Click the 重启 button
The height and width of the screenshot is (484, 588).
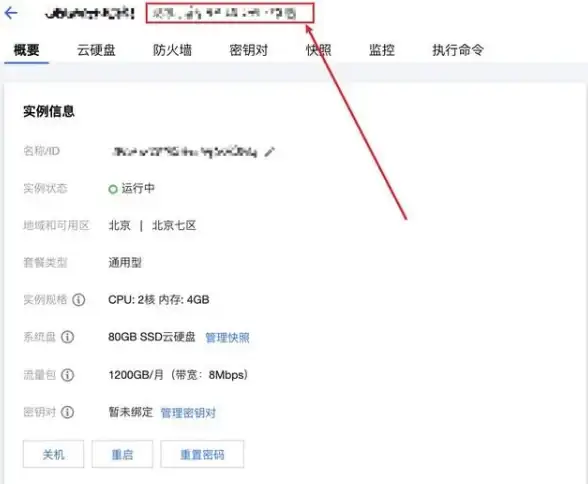coord(122,454)
